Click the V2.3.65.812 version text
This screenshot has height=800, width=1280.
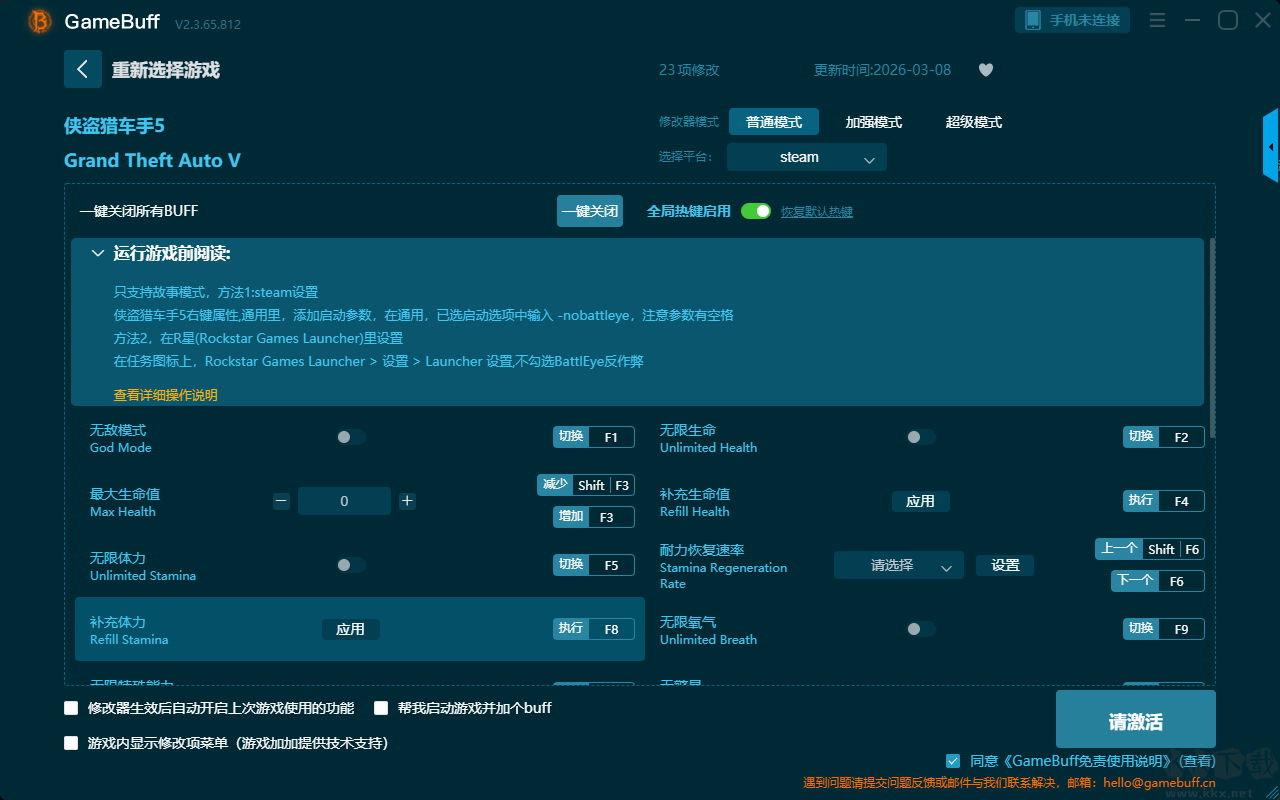pos(208,24)
